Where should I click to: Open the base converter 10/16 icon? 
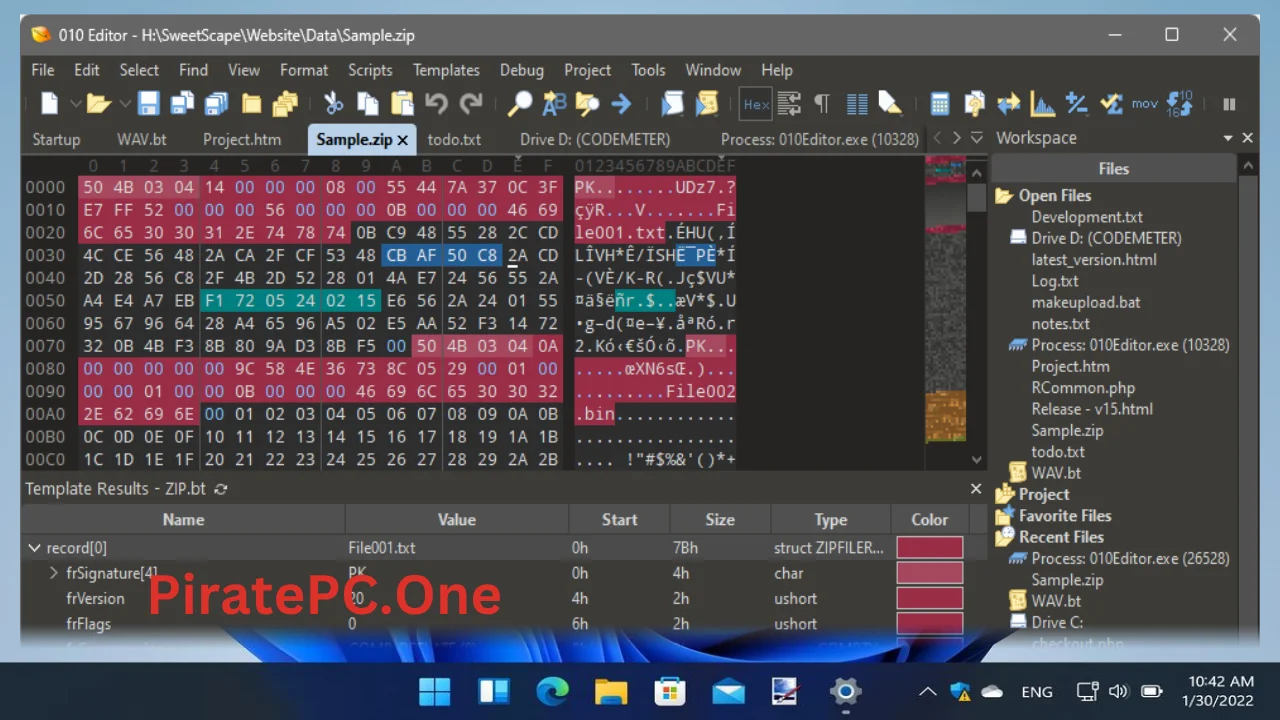click(x=1180, y=103)
